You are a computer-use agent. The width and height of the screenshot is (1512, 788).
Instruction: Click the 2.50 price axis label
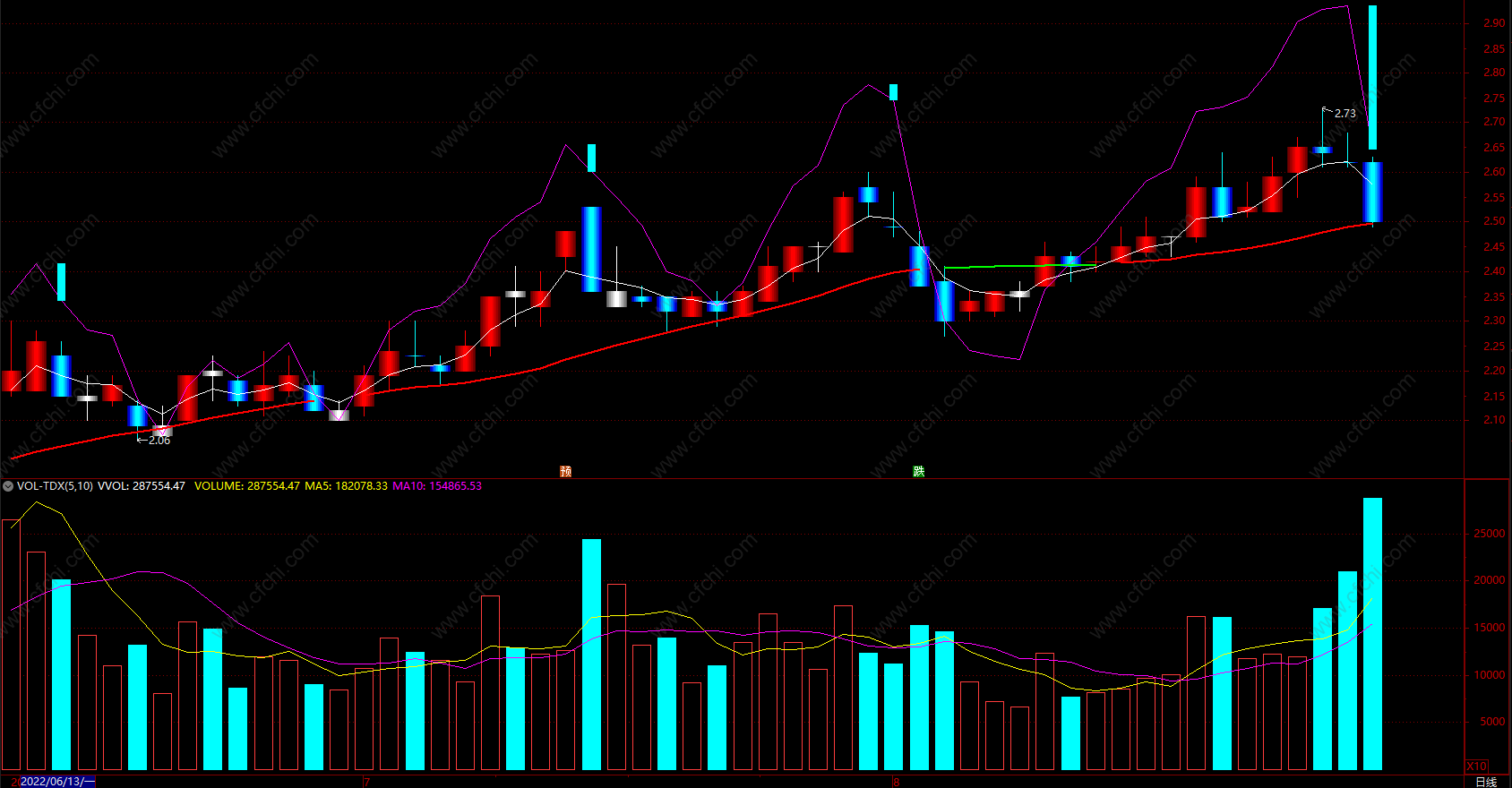click(1494, 221)
